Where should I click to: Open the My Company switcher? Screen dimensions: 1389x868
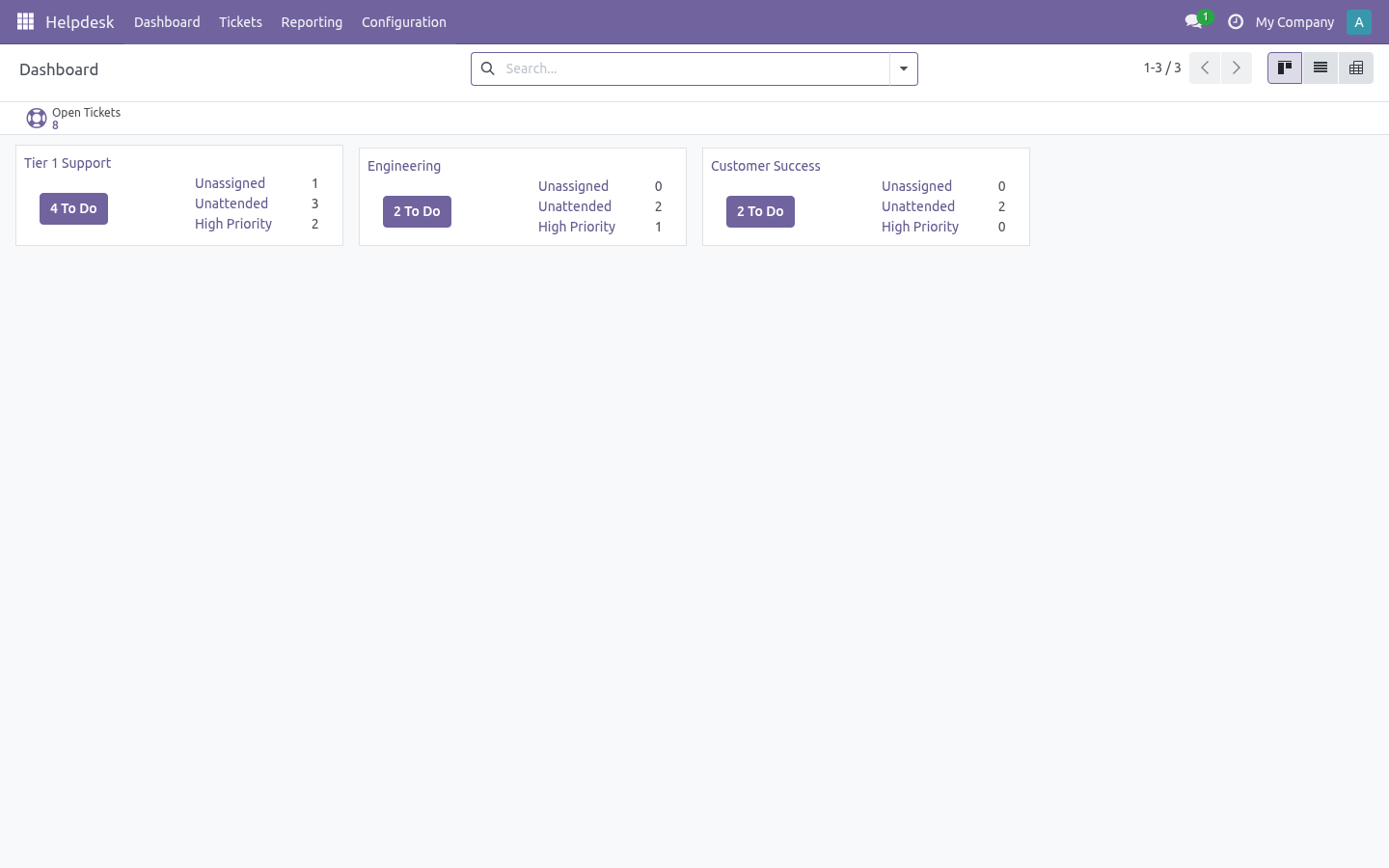tap(1294, 21)
